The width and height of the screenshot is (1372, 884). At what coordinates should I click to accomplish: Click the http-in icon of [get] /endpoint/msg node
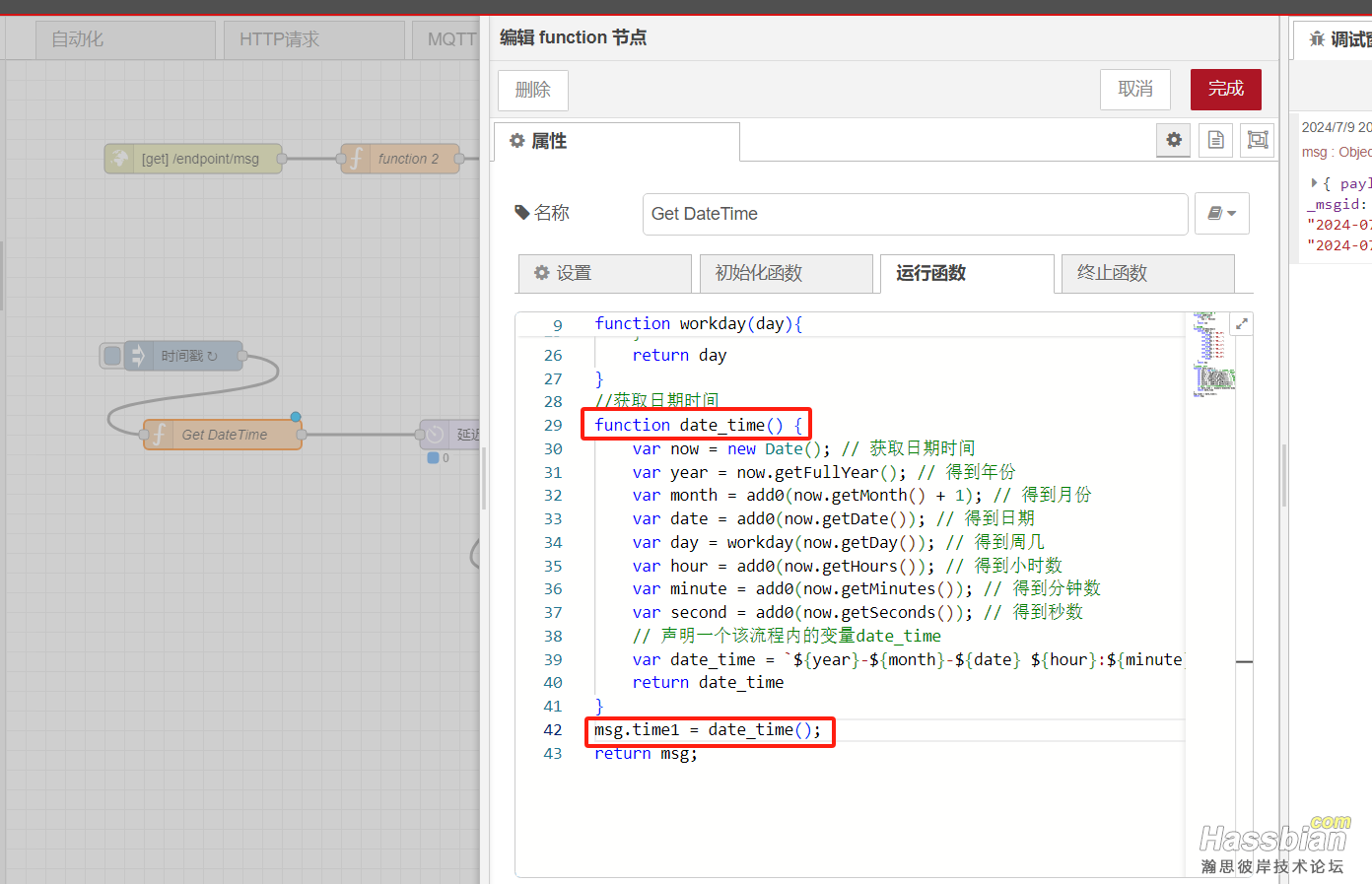point(119,159)
